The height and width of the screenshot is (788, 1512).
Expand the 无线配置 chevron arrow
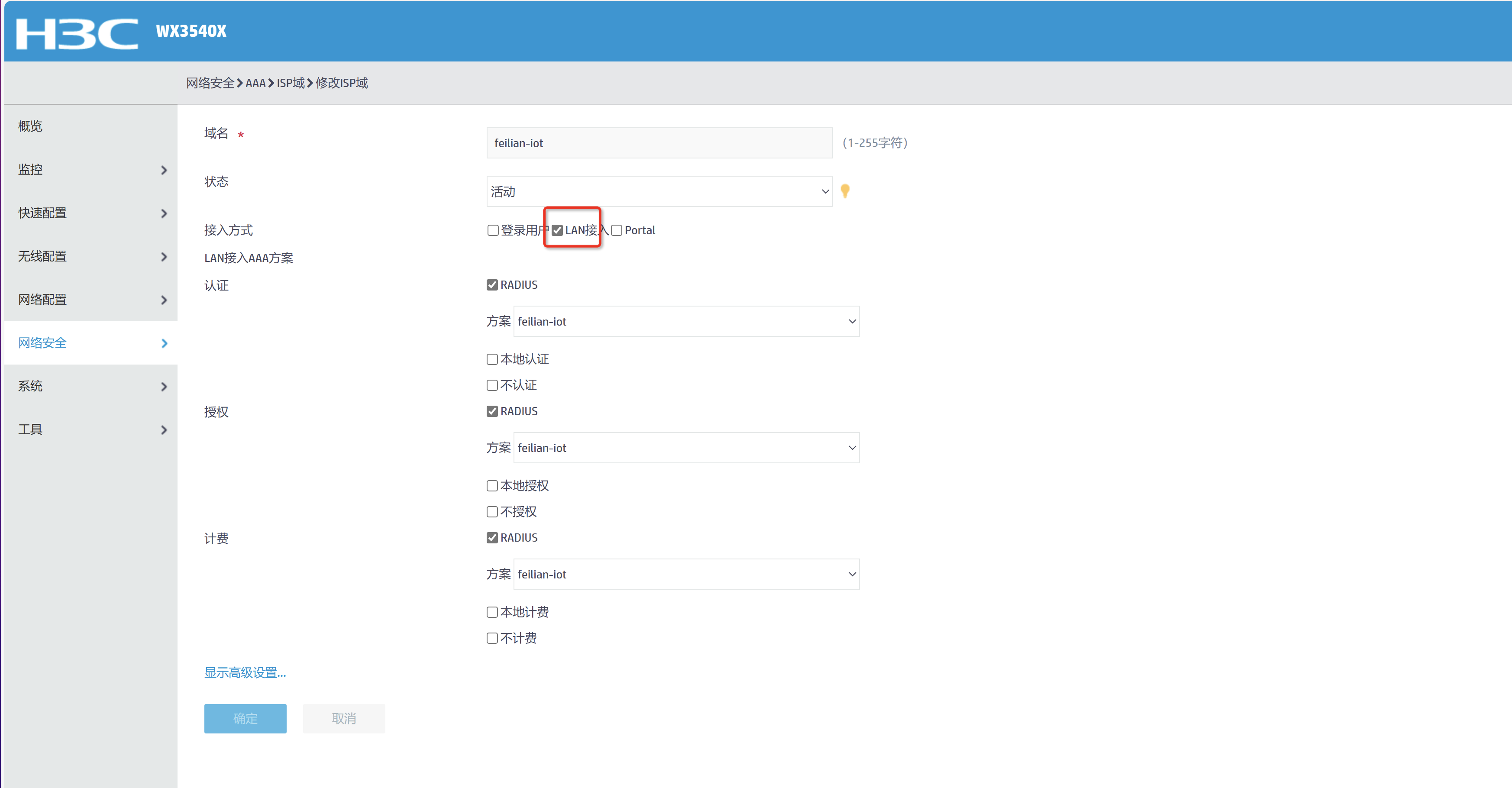pos(164,257)
